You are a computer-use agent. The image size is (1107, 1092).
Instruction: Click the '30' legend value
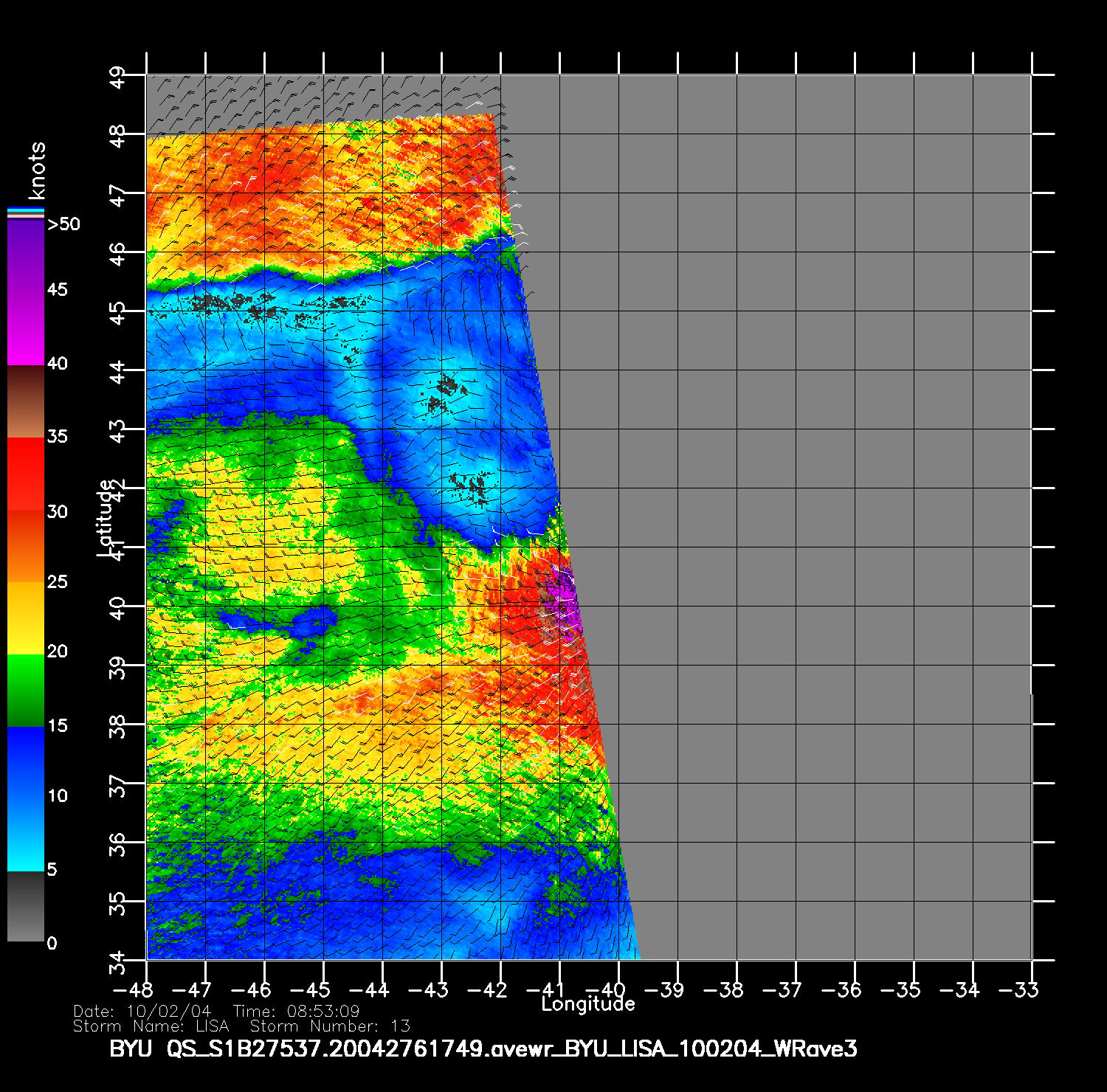click(x=58, y=511)
